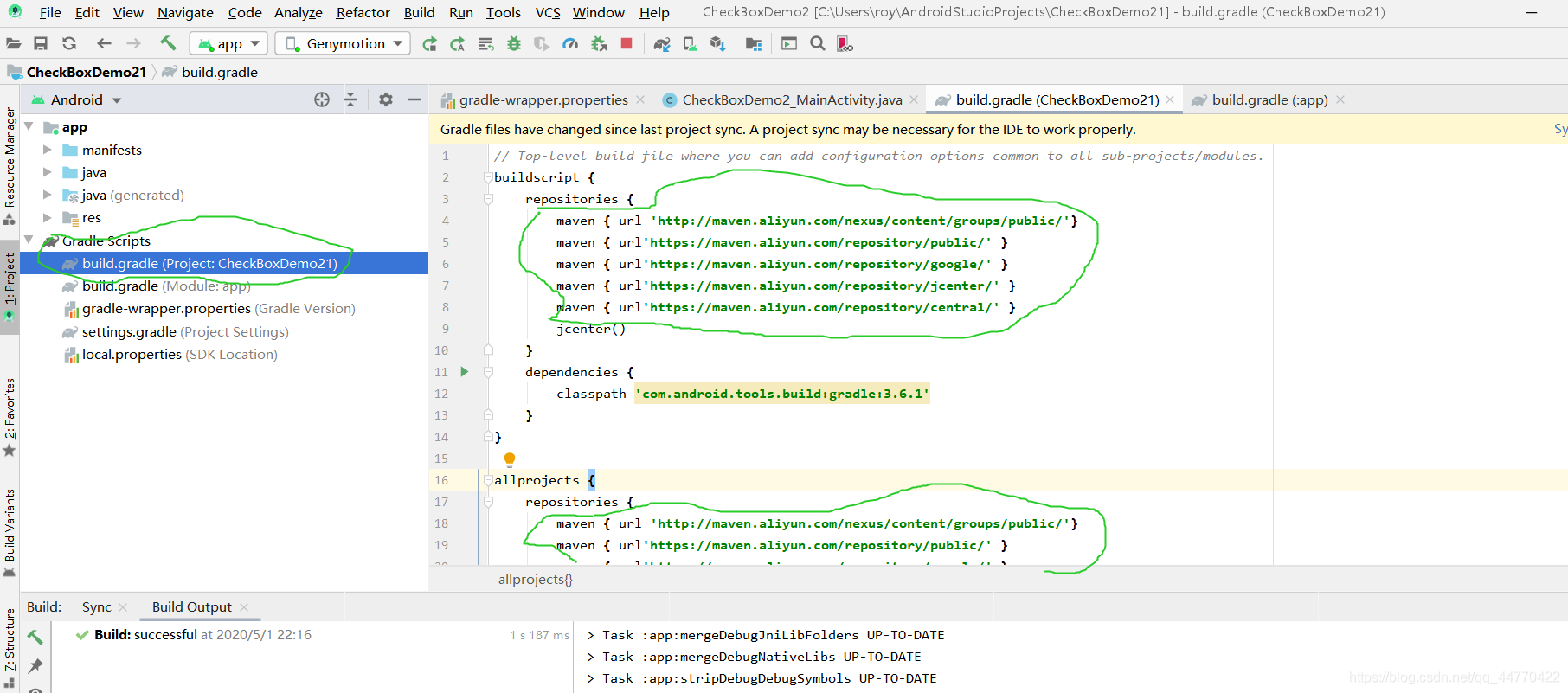Open Project panel settings gear
1568x693 pixels.
tap(386, 99)
